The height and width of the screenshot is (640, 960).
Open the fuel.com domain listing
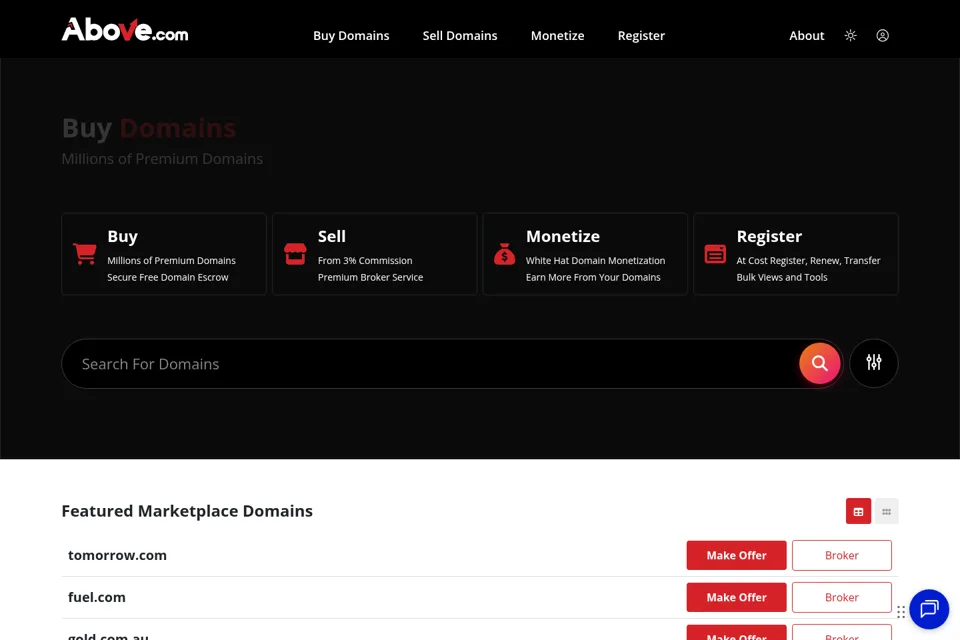(x=97, y=597)
